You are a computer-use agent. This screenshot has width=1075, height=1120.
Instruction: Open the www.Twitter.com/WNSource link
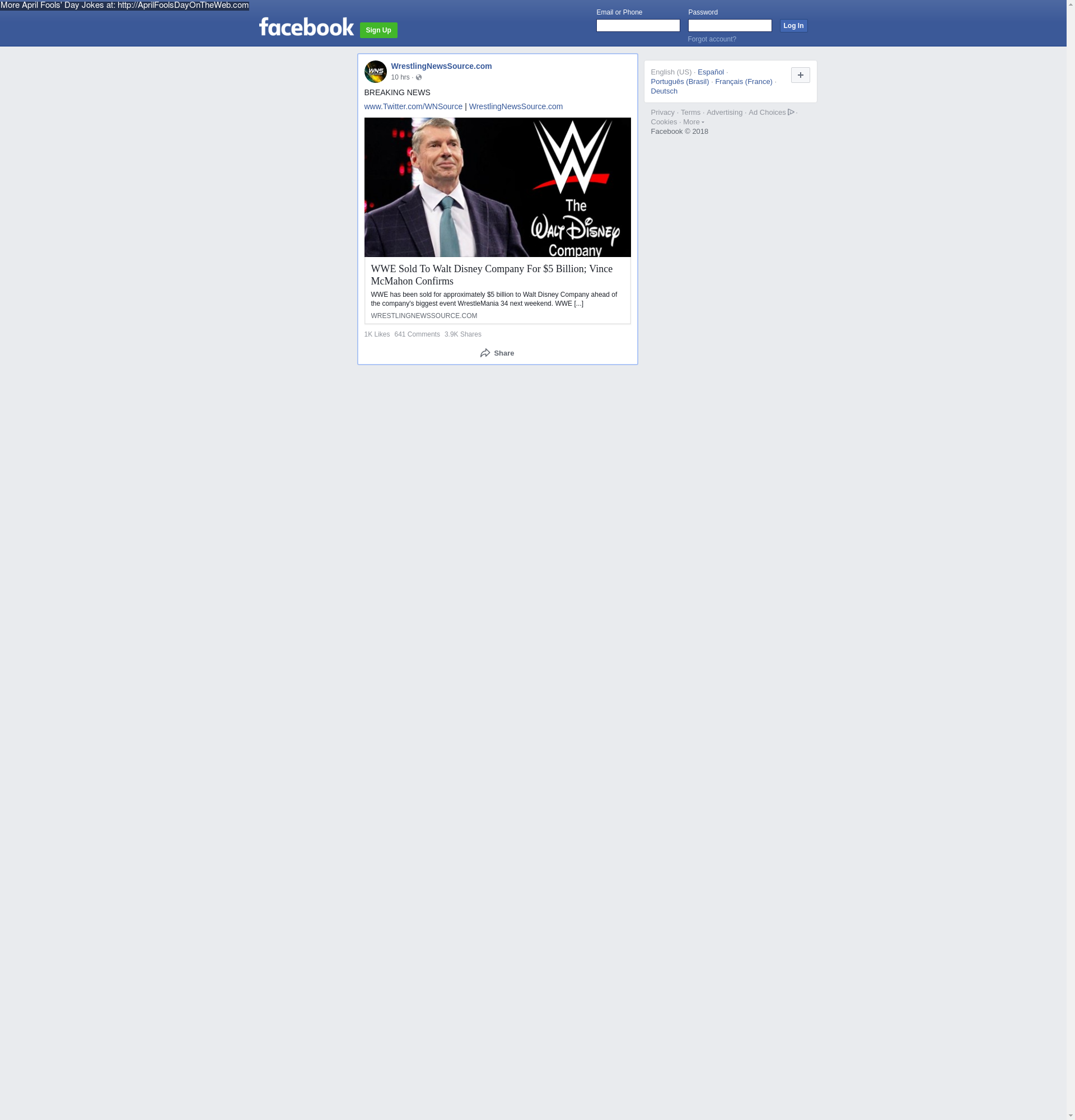coord(413,106)
